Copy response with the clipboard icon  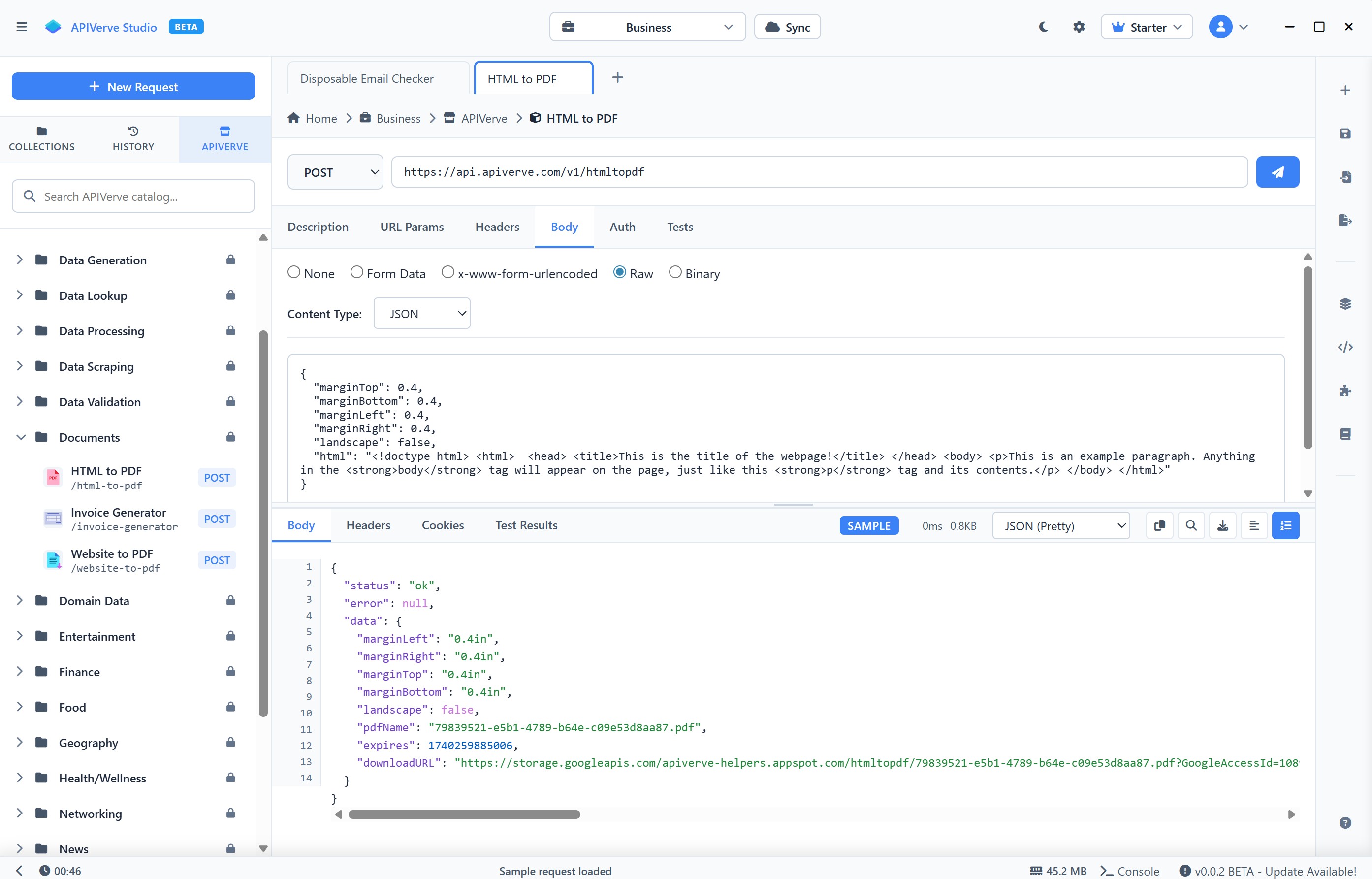(1159, 526)
